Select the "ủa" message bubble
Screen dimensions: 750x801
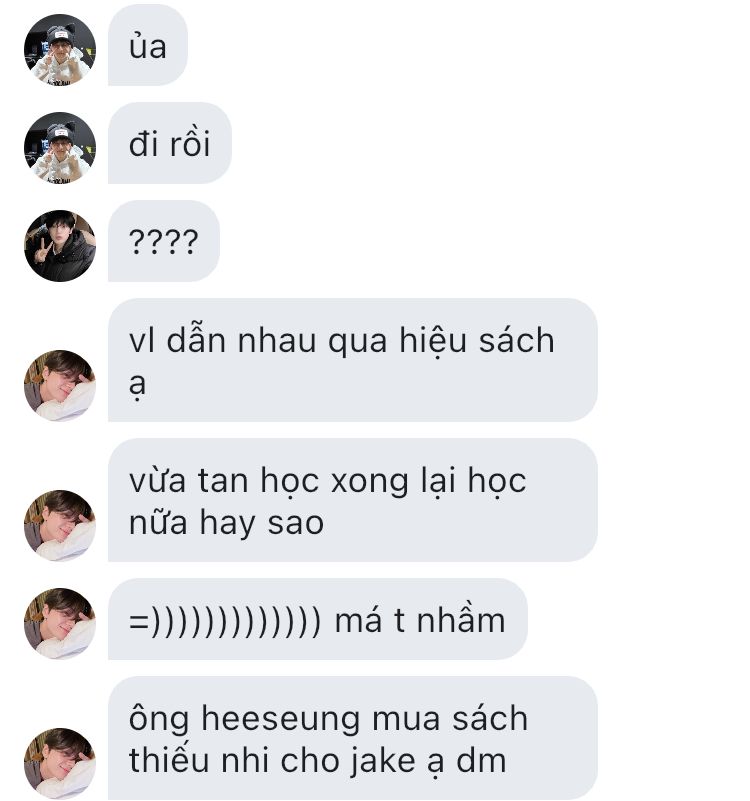pyautogui.click(x=148, y=45)
